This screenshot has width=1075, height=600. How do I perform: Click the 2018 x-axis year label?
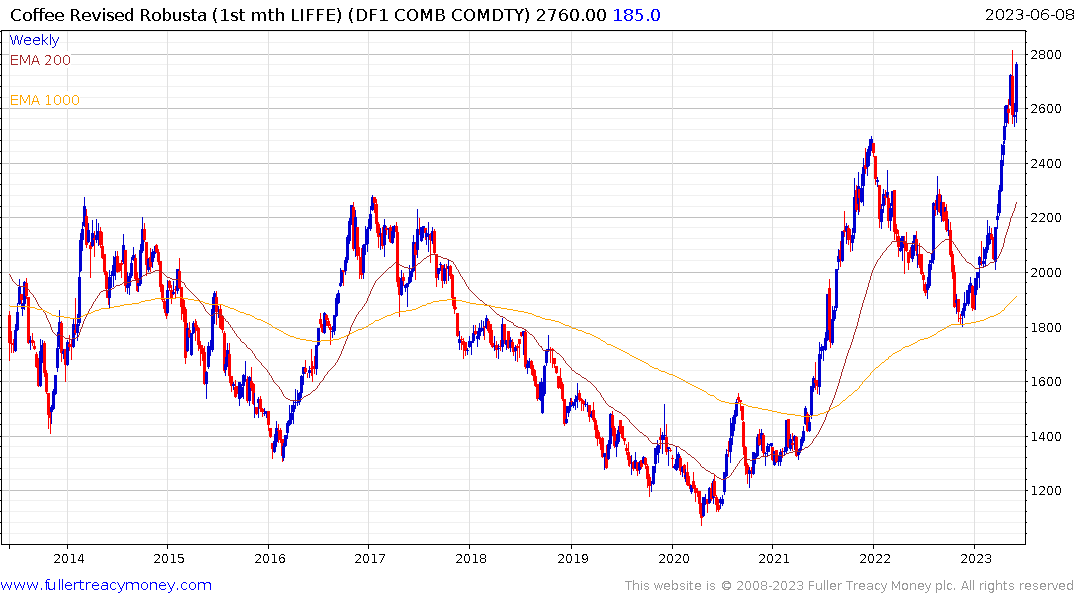[x=471, y=558]
